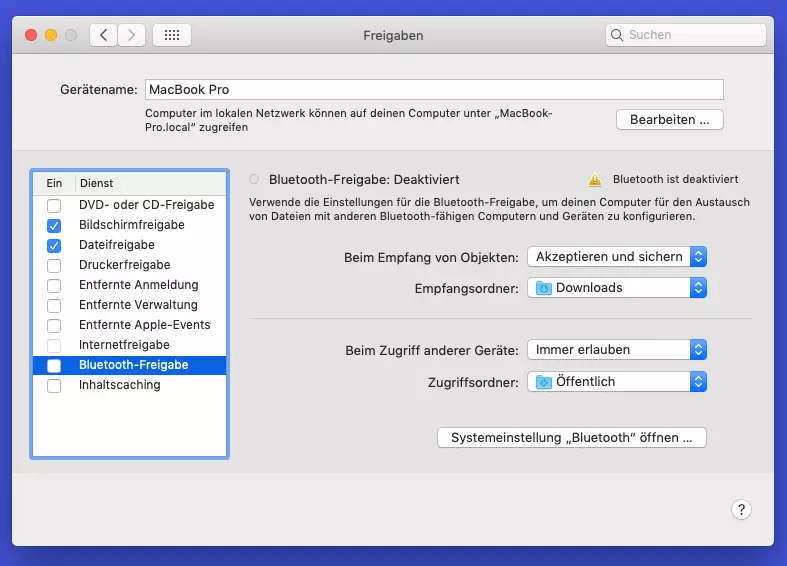Select Entfernte Anmeldung service row
Viewport: 787px width, 566px height.
pyautogui.click(x=129, y=285)
